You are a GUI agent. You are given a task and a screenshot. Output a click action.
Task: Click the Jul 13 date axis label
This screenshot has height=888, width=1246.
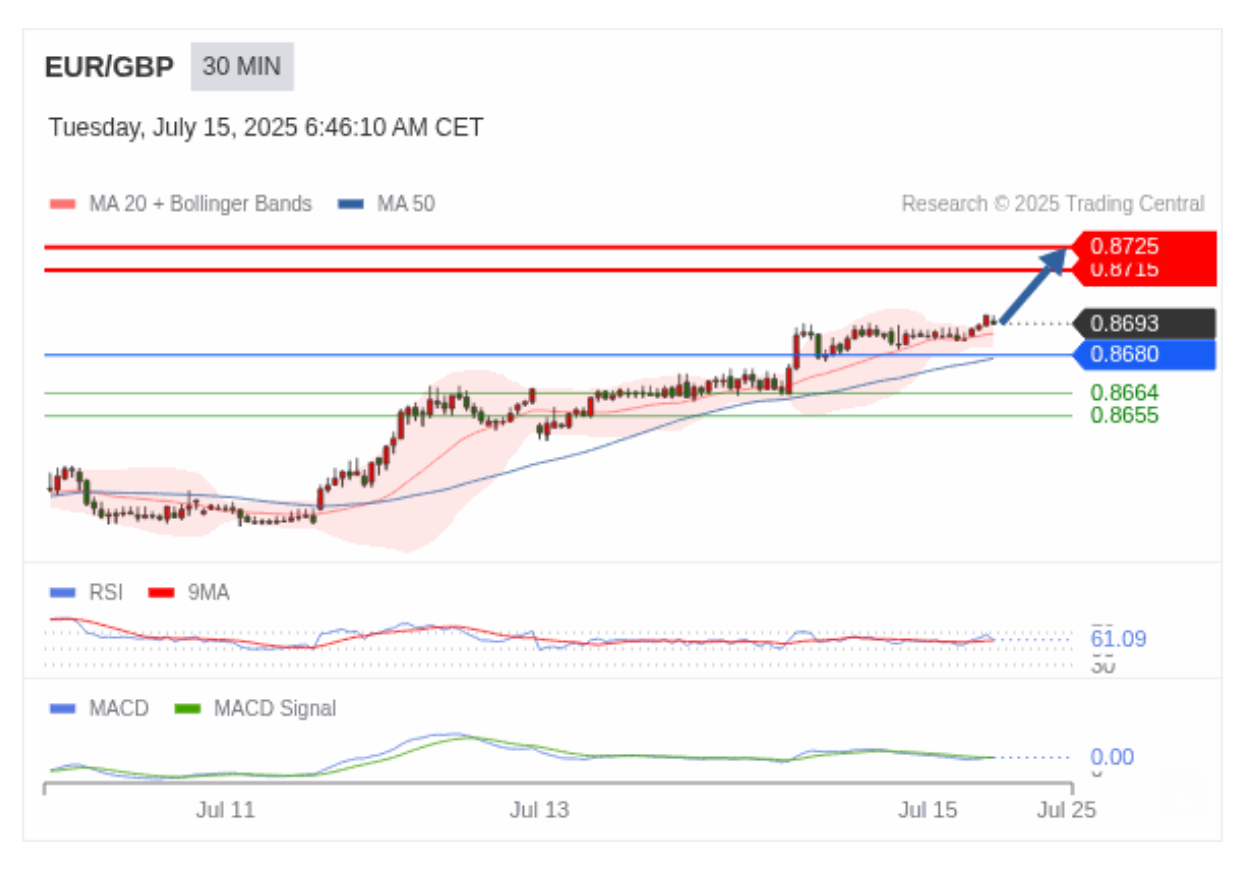(539, 810)
